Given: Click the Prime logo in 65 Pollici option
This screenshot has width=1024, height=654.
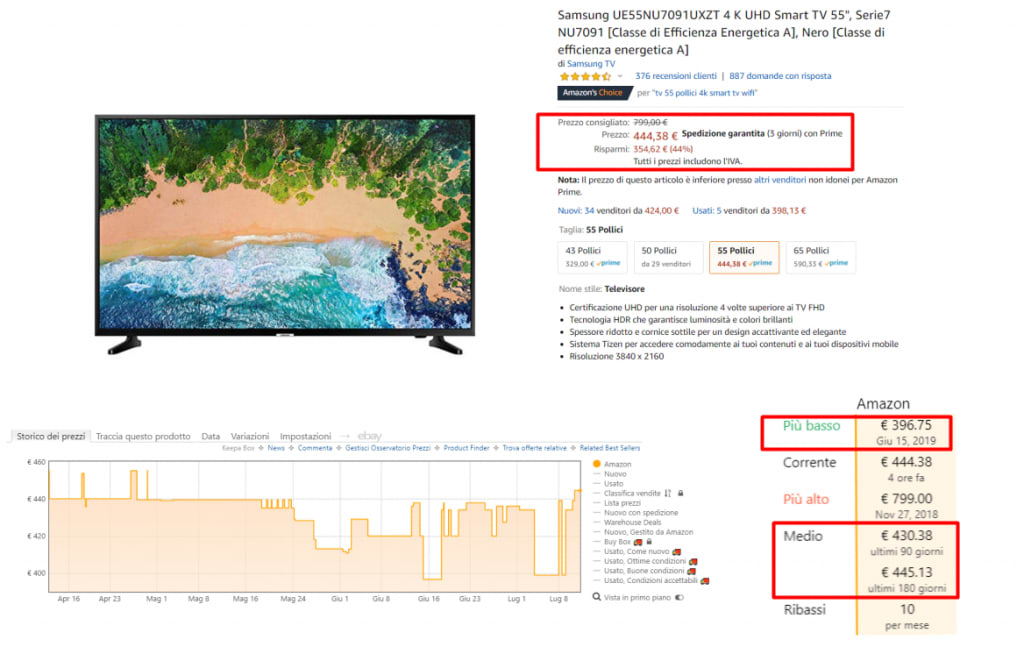Looking at the screenshot, I should 836,263.
